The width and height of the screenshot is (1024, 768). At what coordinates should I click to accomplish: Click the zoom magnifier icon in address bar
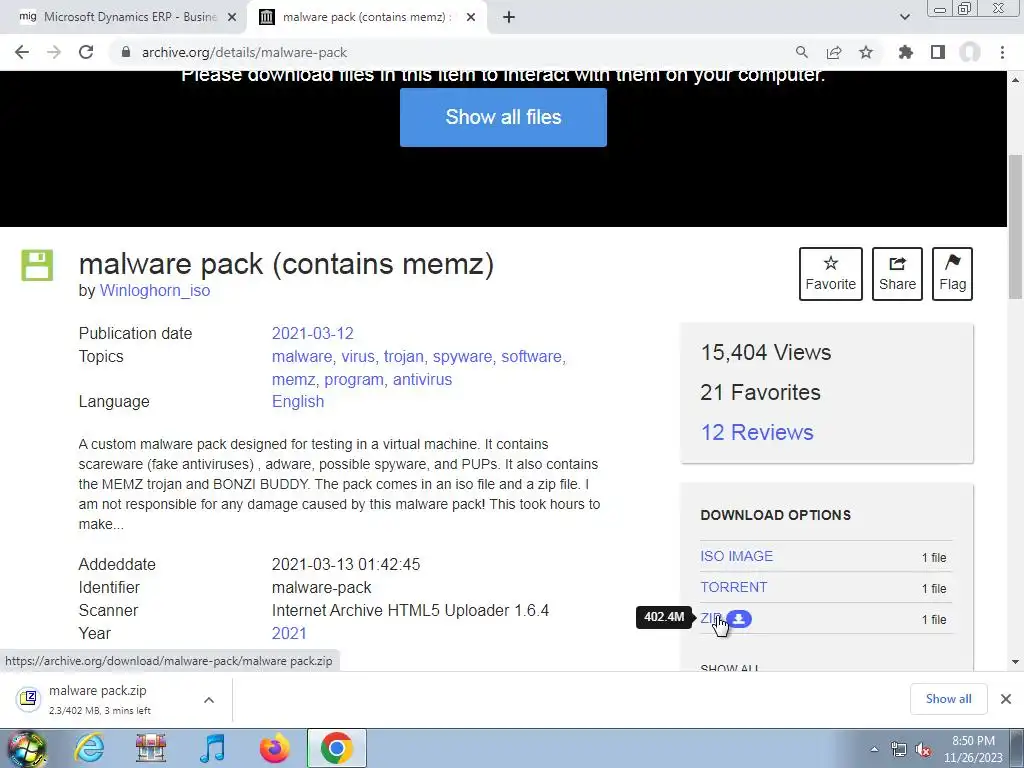coord(802,52)
